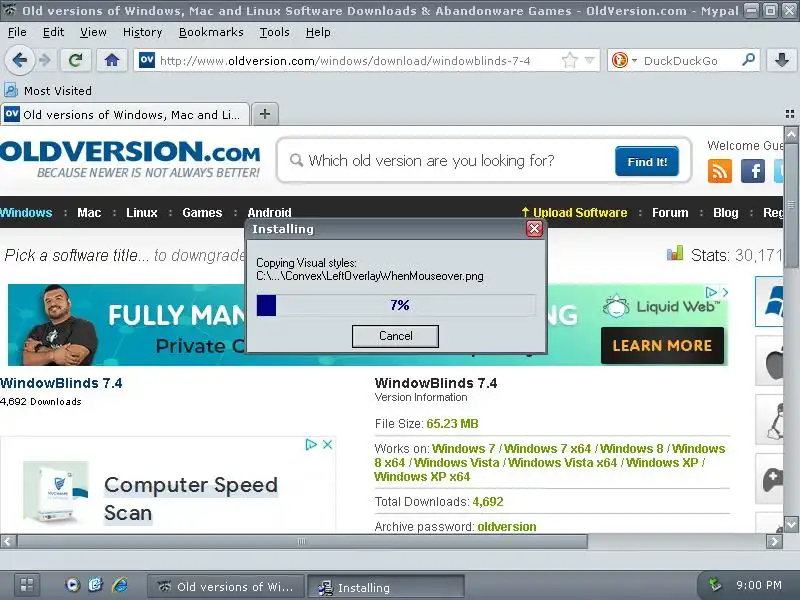Click the Find It! button
Viewport: 800px width, 600px height.
[646, 161]
